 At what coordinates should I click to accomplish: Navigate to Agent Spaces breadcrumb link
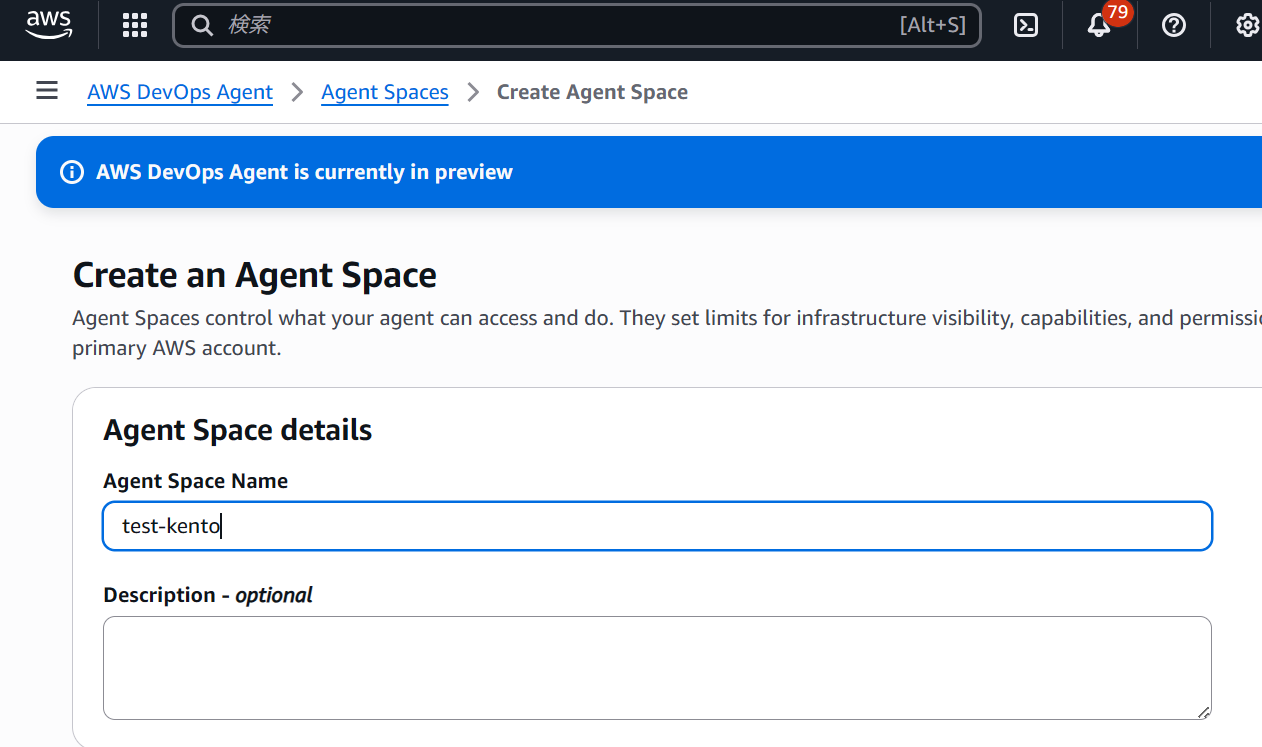coord(384,92)
